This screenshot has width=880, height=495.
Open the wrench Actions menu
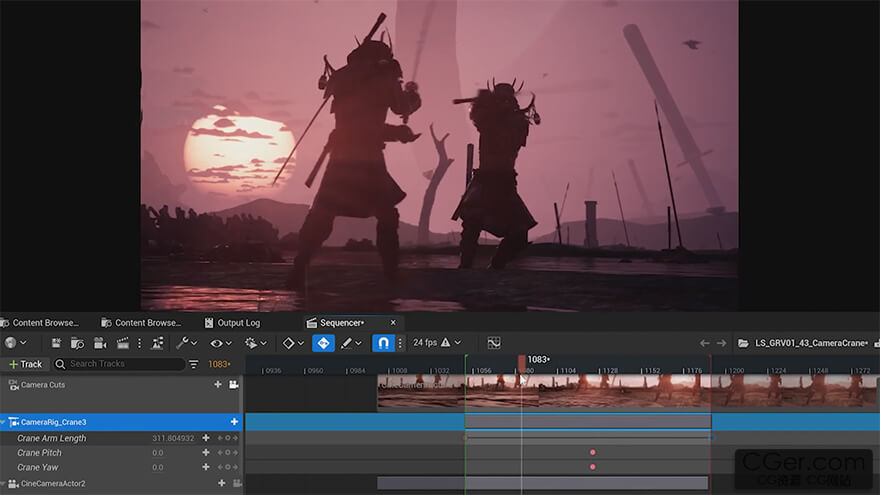[x=187, y=343]
